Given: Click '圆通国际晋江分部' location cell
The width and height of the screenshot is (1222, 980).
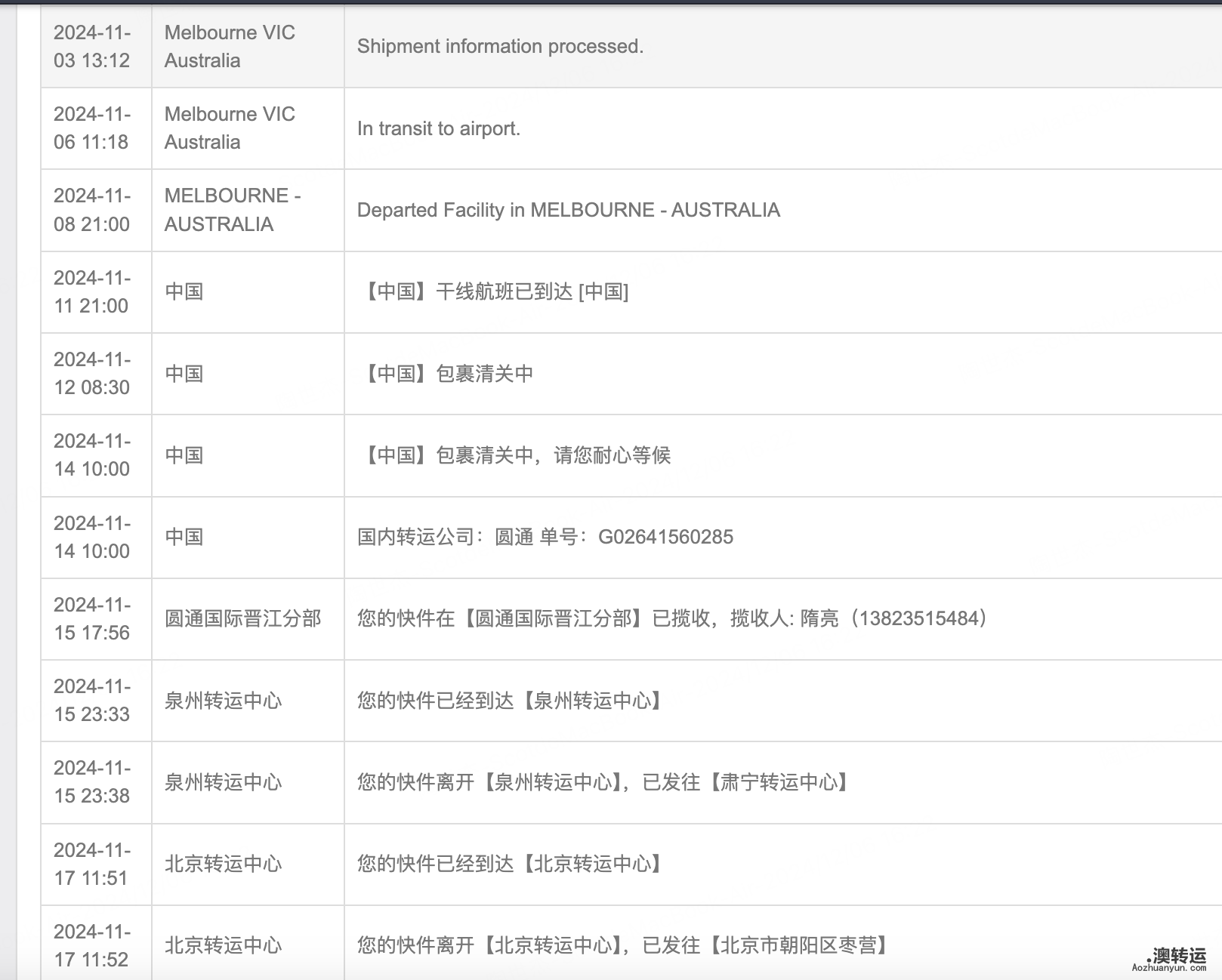Looking at the screenshot, I should click(243, 619).
